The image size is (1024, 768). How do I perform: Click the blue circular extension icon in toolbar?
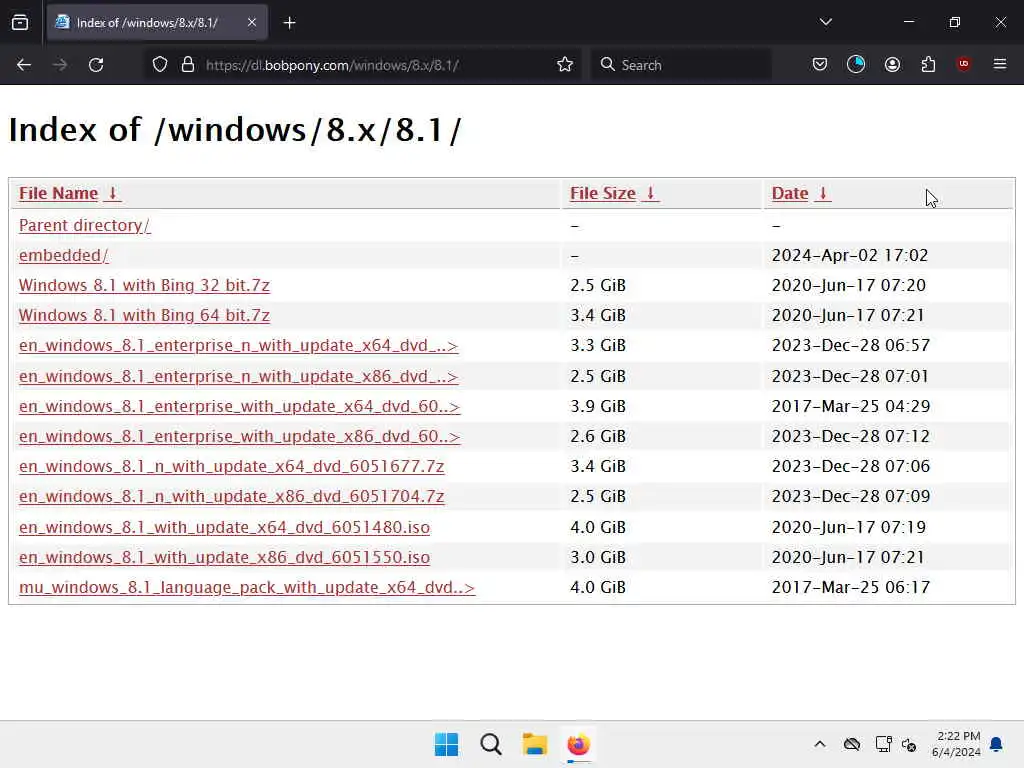(x=856, y=65)
